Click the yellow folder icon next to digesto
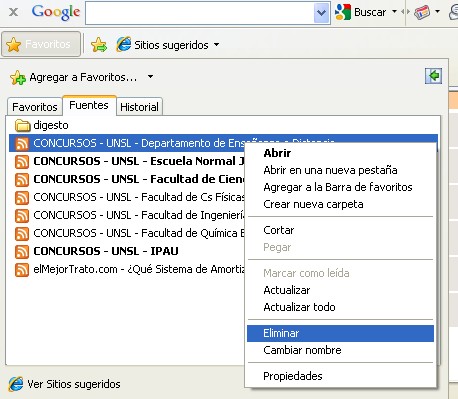This screenshot has height=399, width=458. pos(23,126)
